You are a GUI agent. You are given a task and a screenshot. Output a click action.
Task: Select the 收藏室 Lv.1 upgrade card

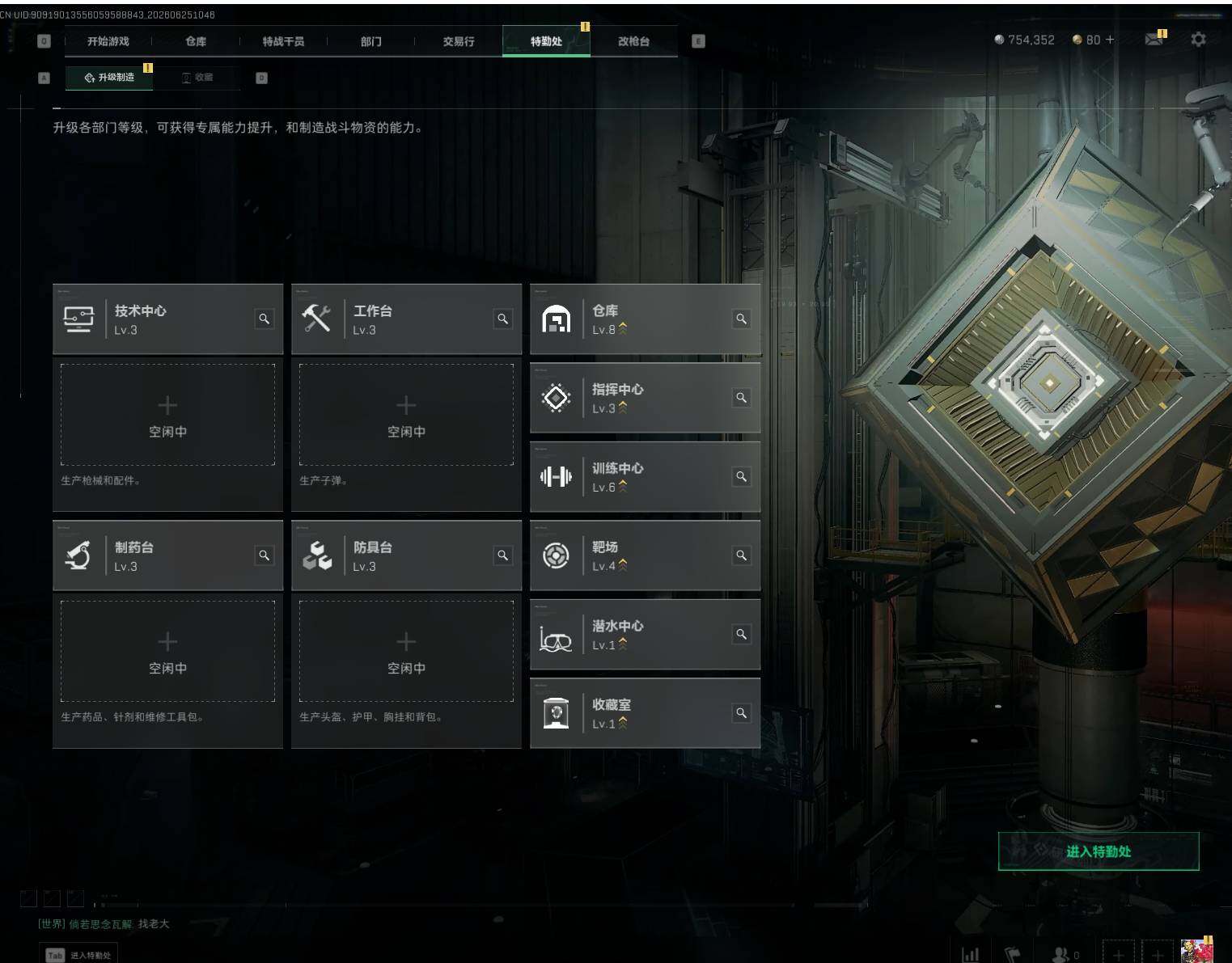pos(645,713)
